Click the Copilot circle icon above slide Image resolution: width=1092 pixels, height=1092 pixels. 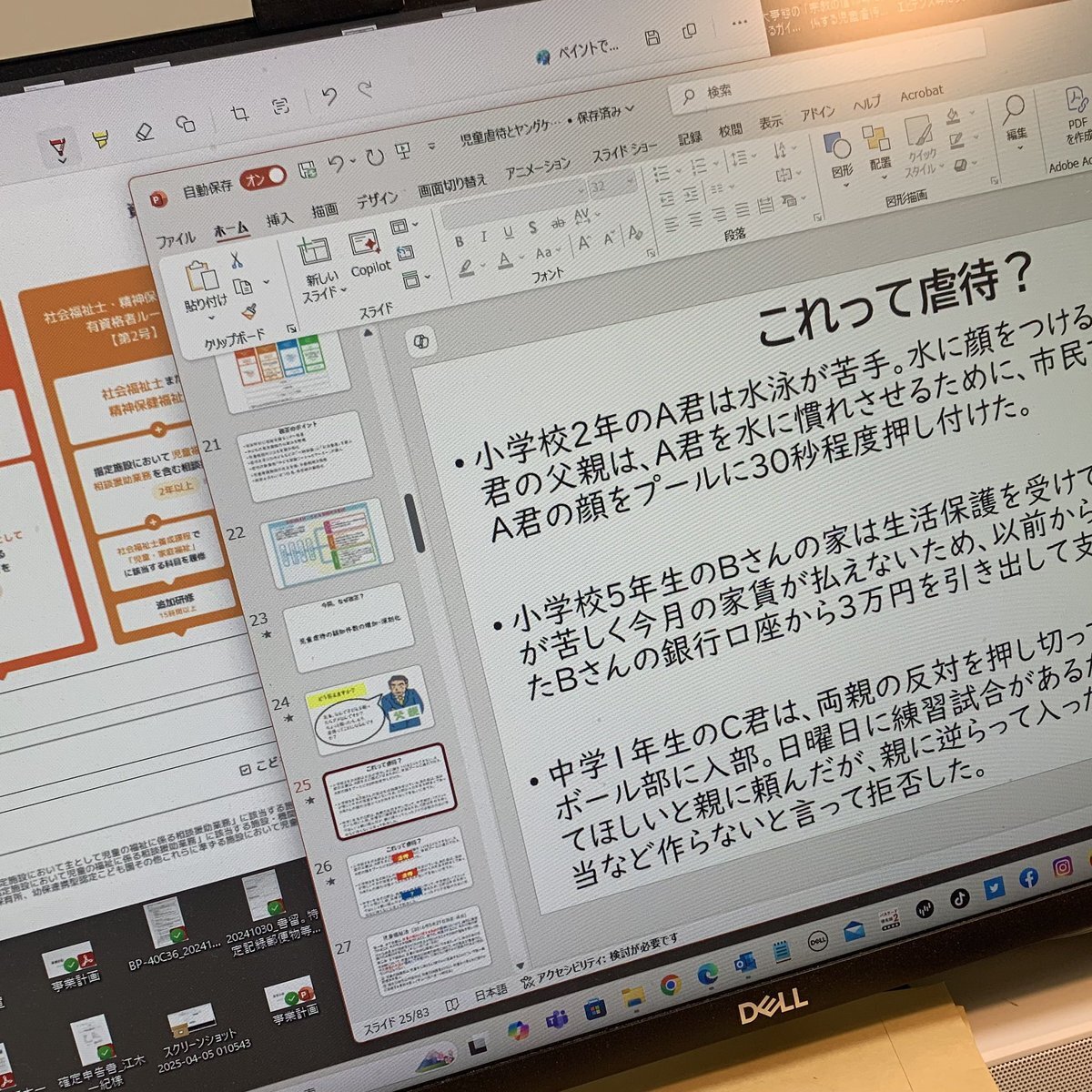click(x=422, y=343)
